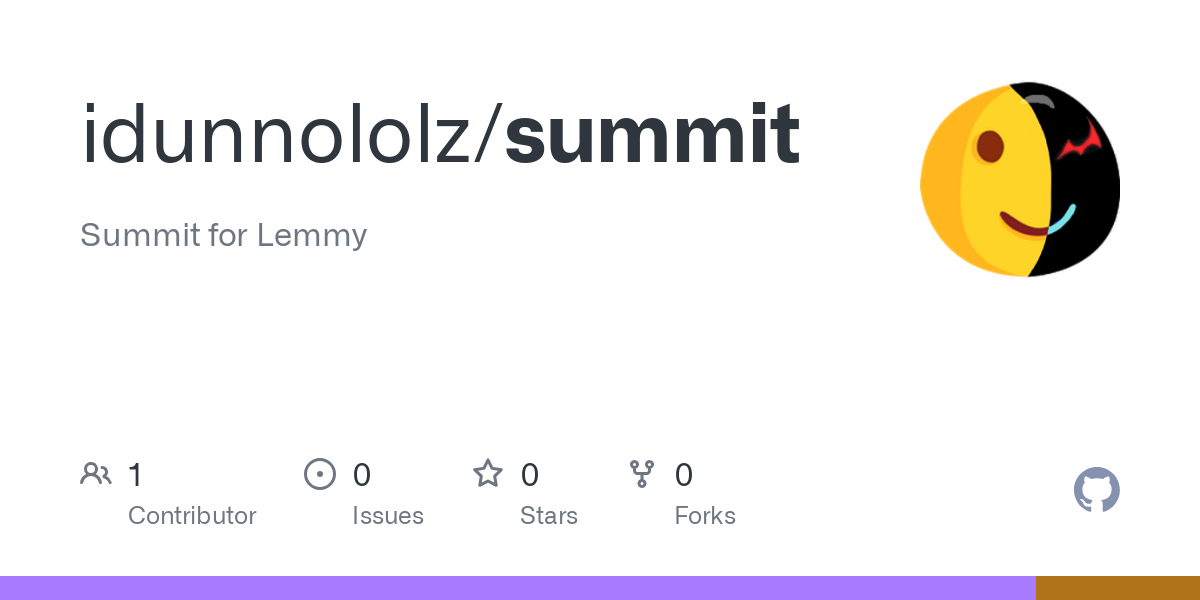Click the 0 count above Stars
Image resolution: width=1200 pixels, height=600 pixels.
(530, 475)
